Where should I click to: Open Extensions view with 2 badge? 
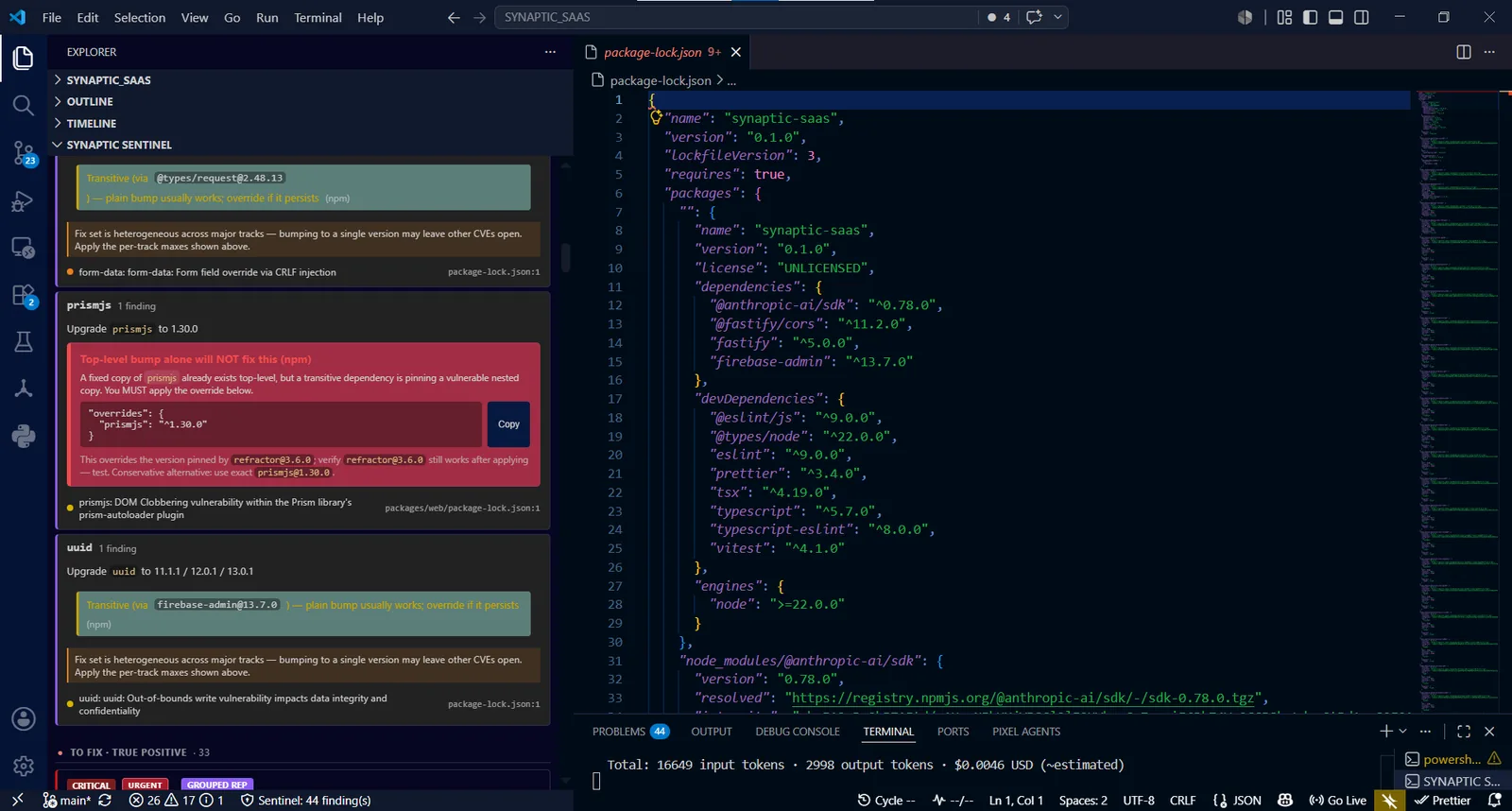(x=24, y=295)
